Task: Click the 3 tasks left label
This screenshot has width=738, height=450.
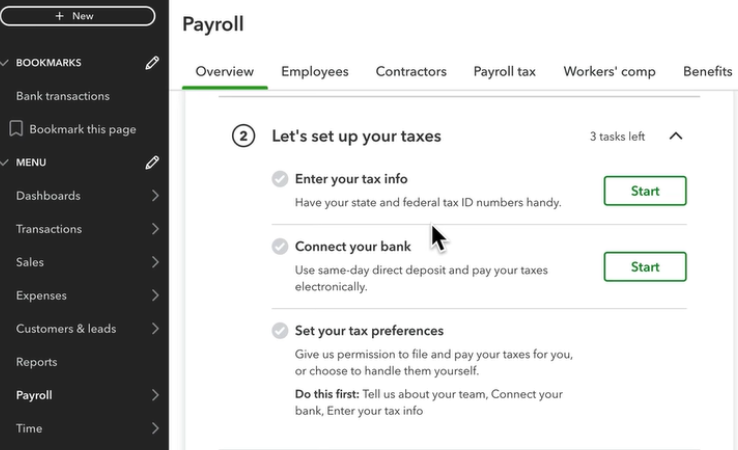Action: [x=617, y=137]
